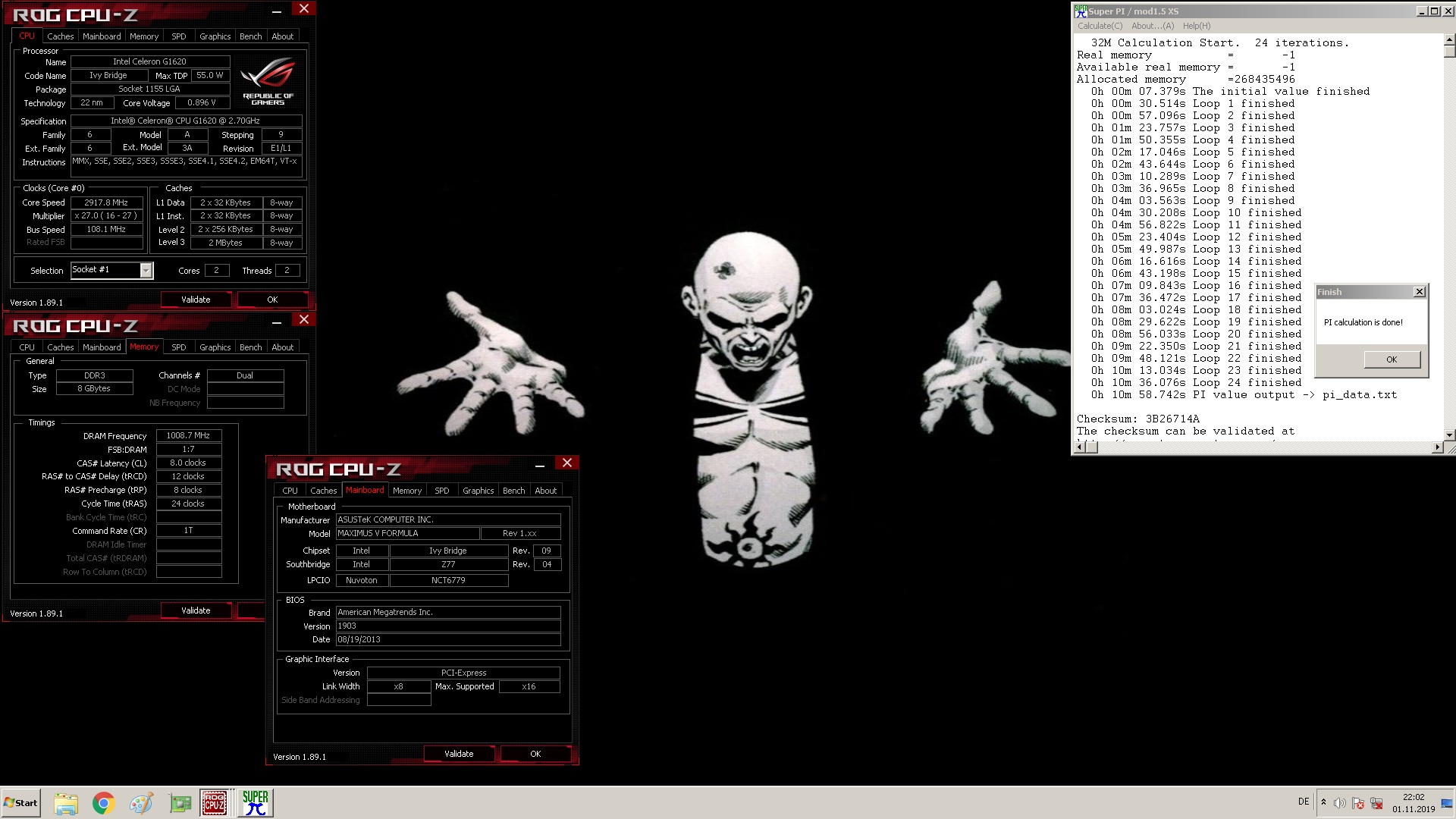Click the MAXIMUS V FORMULA model field
This screenshot has height=819, width=1456.
[407, 533]
